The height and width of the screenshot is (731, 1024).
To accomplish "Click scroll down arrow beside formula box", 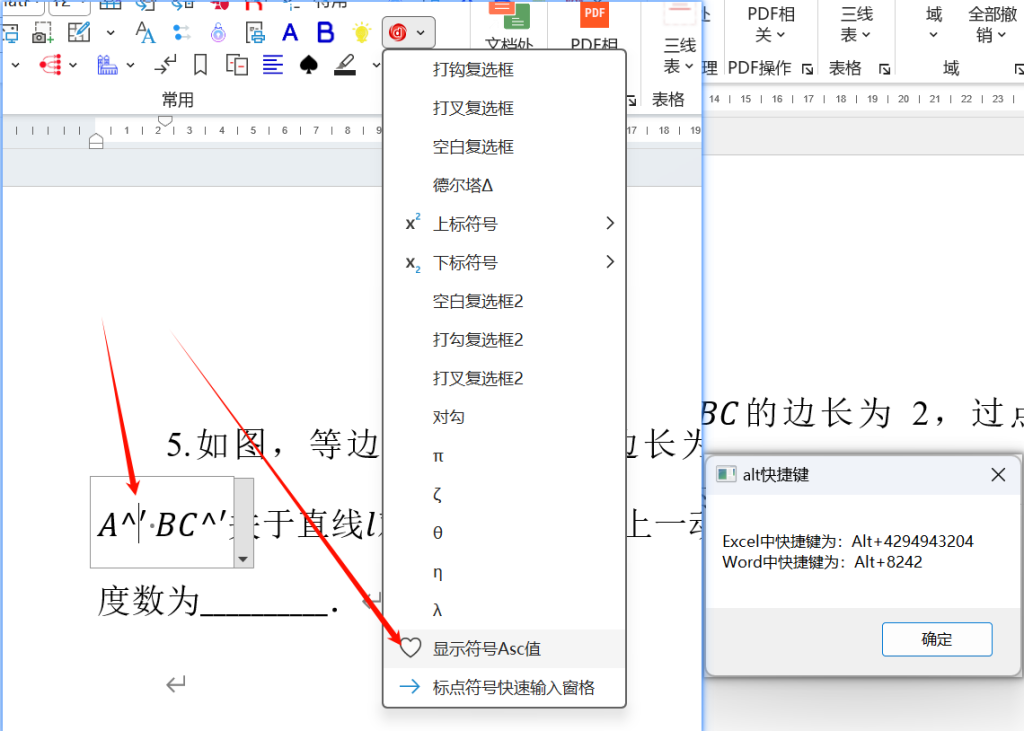I will (243, 559).
